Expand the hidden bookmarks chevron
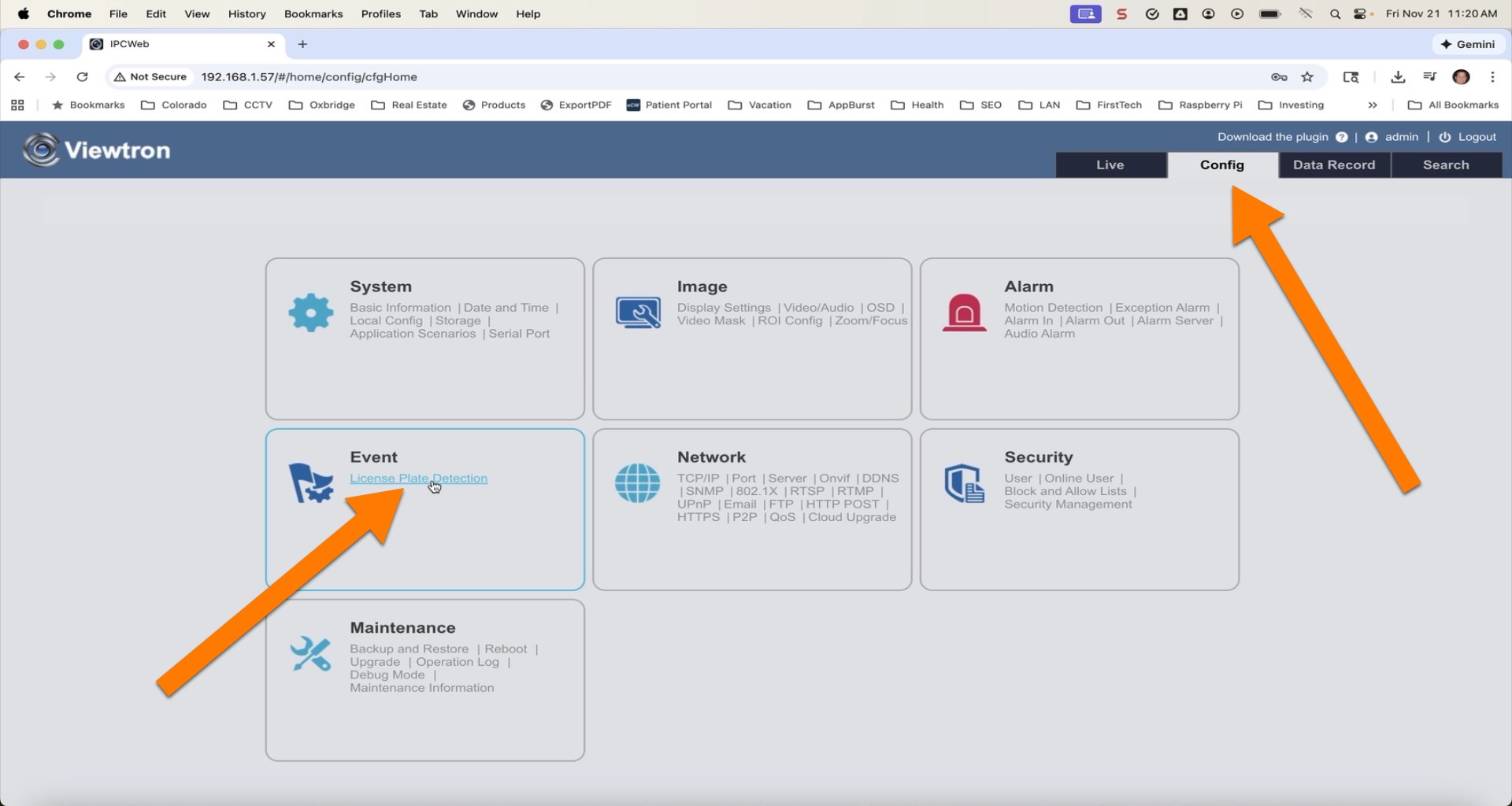The height and width of the screenshot is (806, 1512). 1373,105
